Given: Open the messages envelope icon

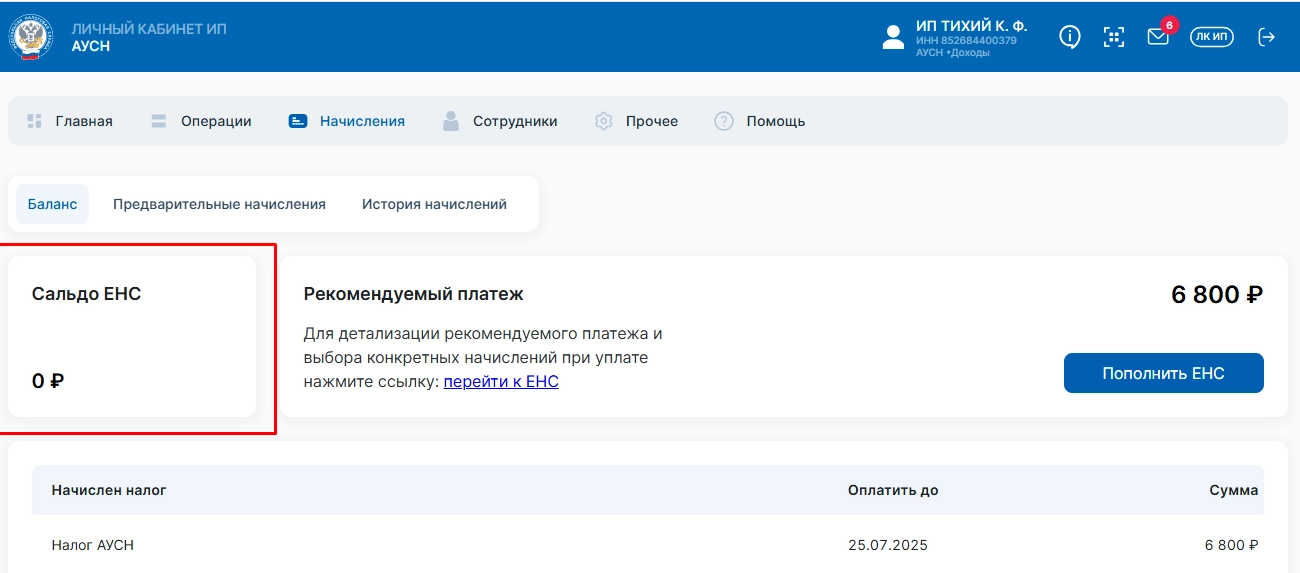Looking at the screenshot, I should click(x=1157, y=38).
